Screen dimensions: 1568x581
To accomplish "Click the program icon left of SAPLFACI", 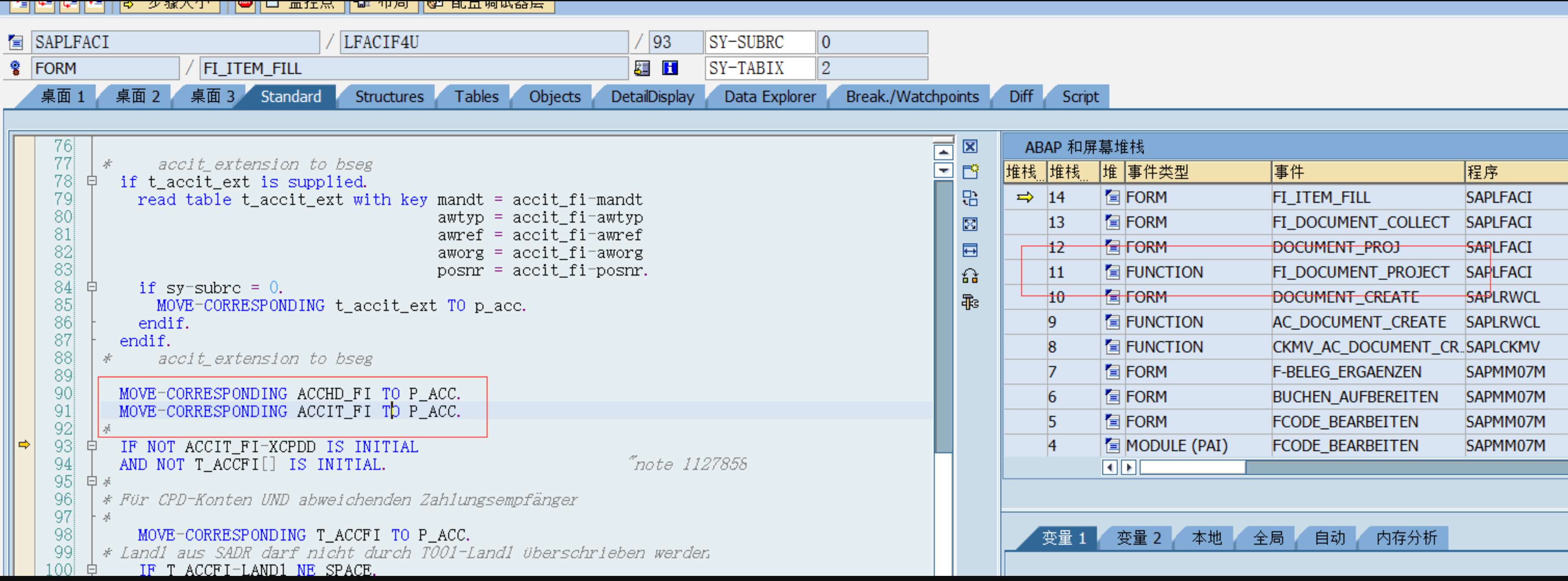I will 15,42.
